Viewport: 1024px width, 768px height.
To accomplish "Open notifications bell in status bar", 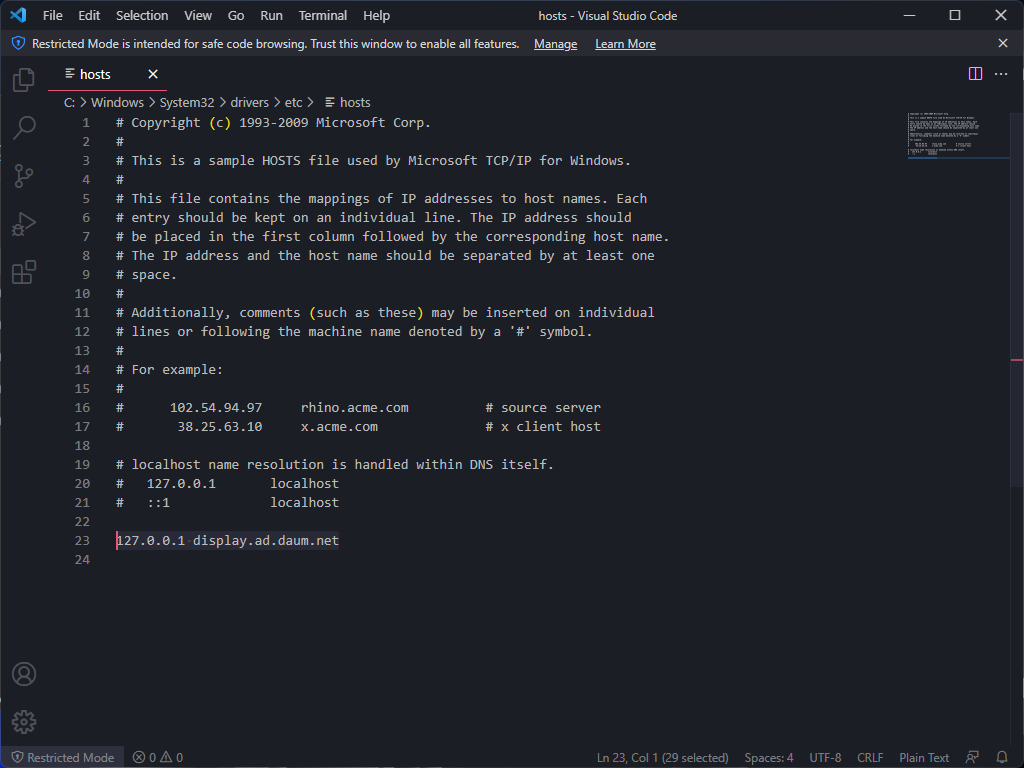I will [1001, 757].
